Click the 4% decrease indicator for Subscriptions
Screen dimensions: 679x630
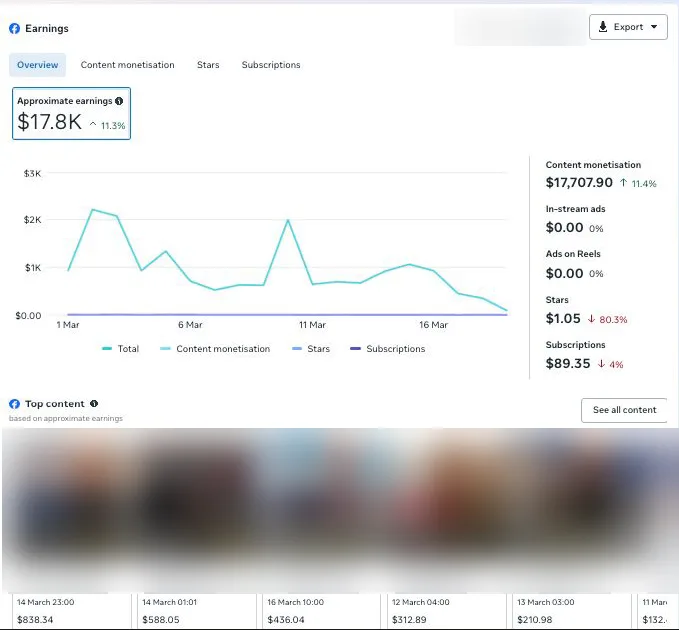point(610,365)
